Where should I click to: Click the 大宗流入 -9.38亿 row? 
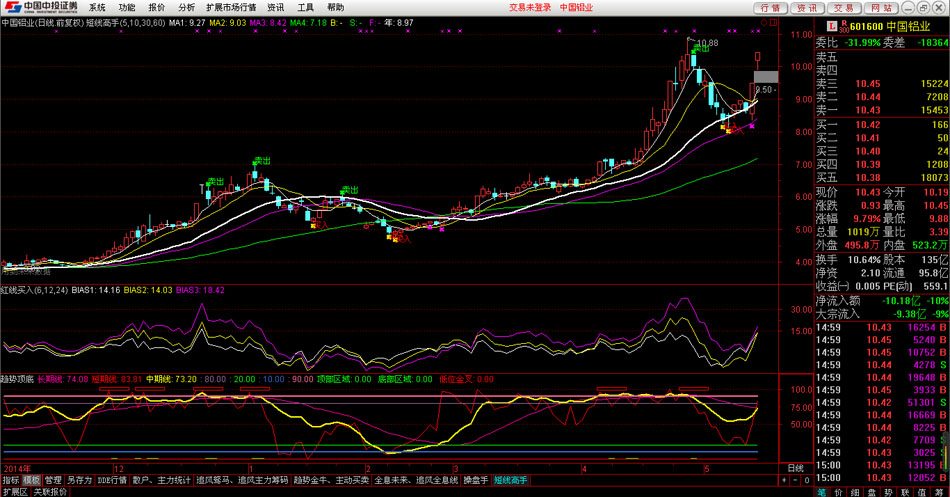point(882,314)
